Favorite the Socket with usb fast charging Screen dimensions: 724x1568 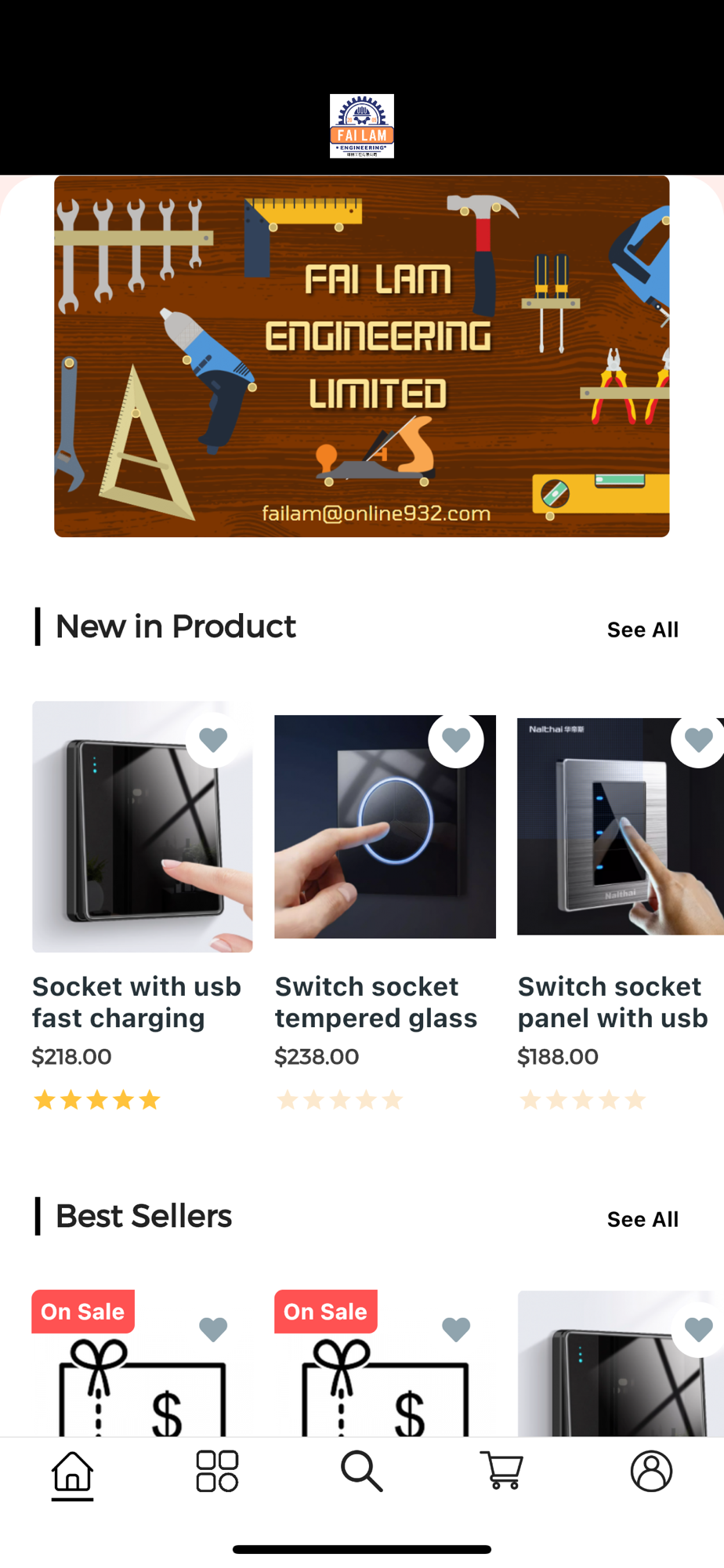(x=213, y=740)
